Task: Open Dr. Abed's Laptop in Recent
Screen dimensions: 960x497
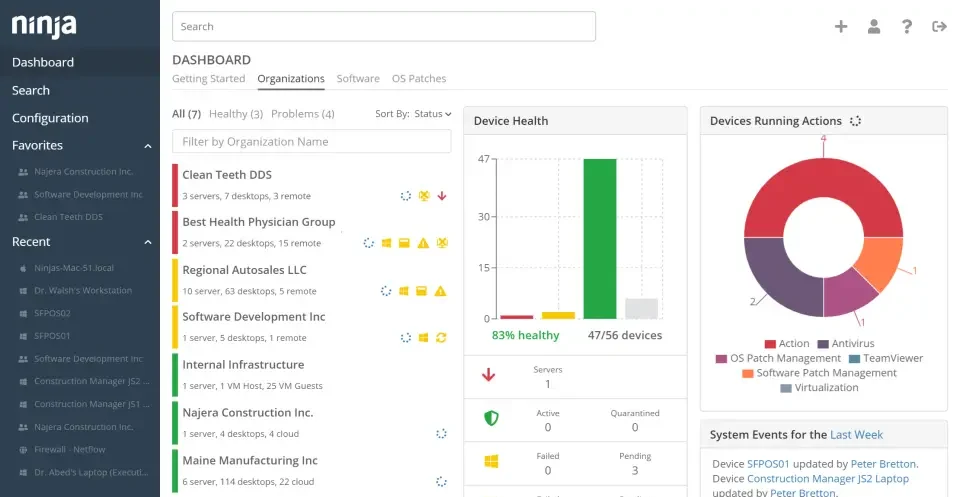Action: tap(91, 473)
